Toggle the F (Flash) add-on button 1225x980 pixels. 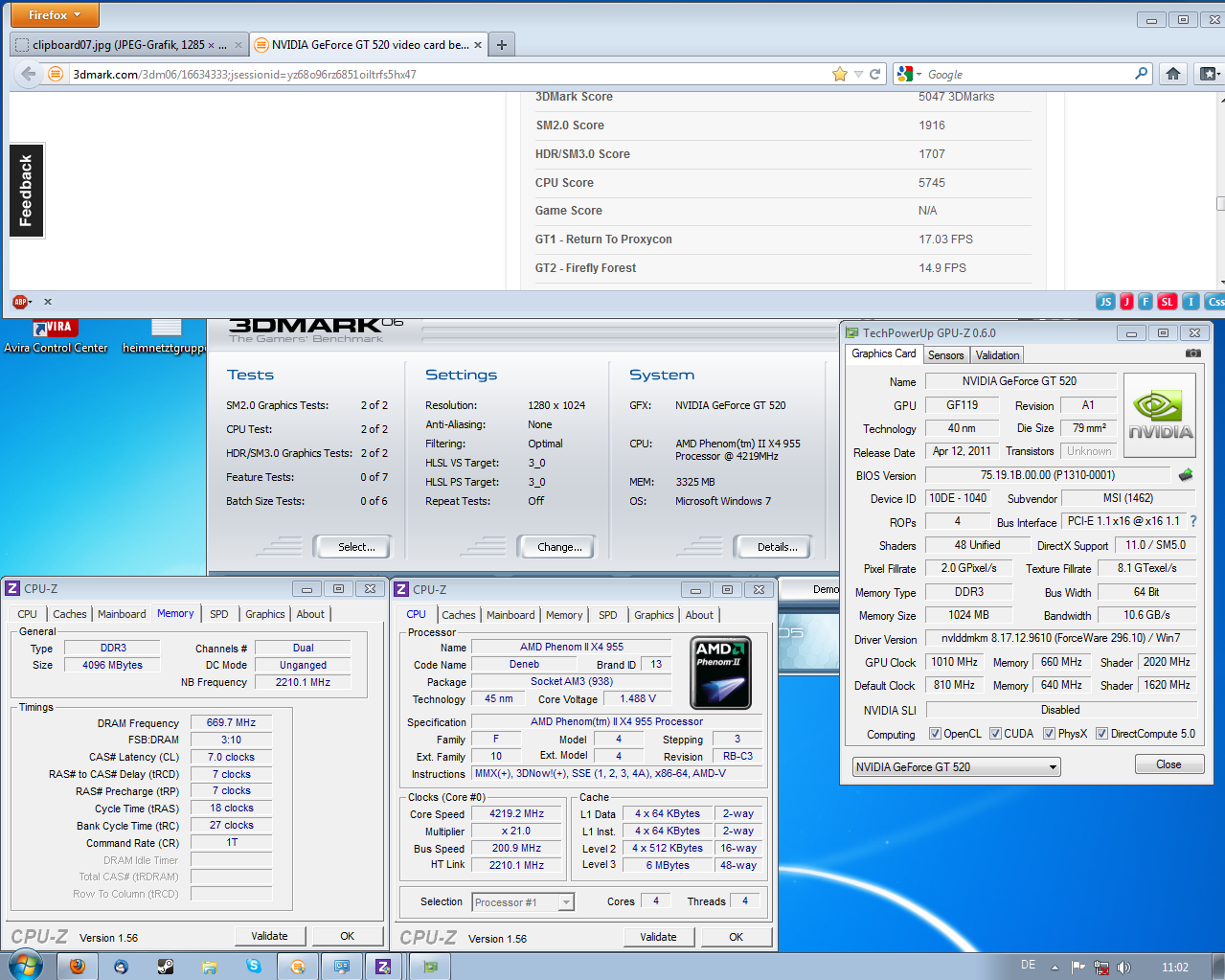tap(1145, 302)
